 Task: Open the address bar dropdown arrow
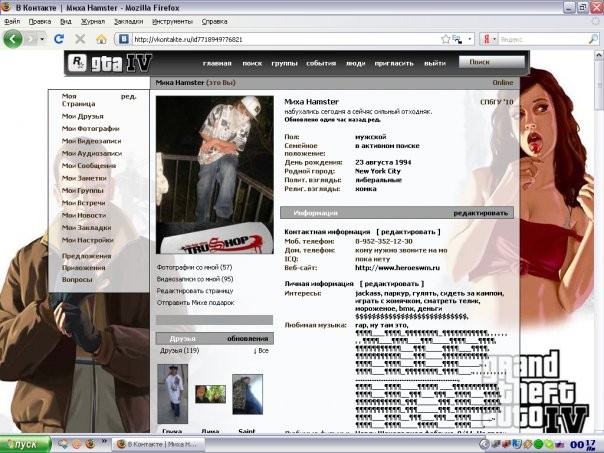(469, 39)
